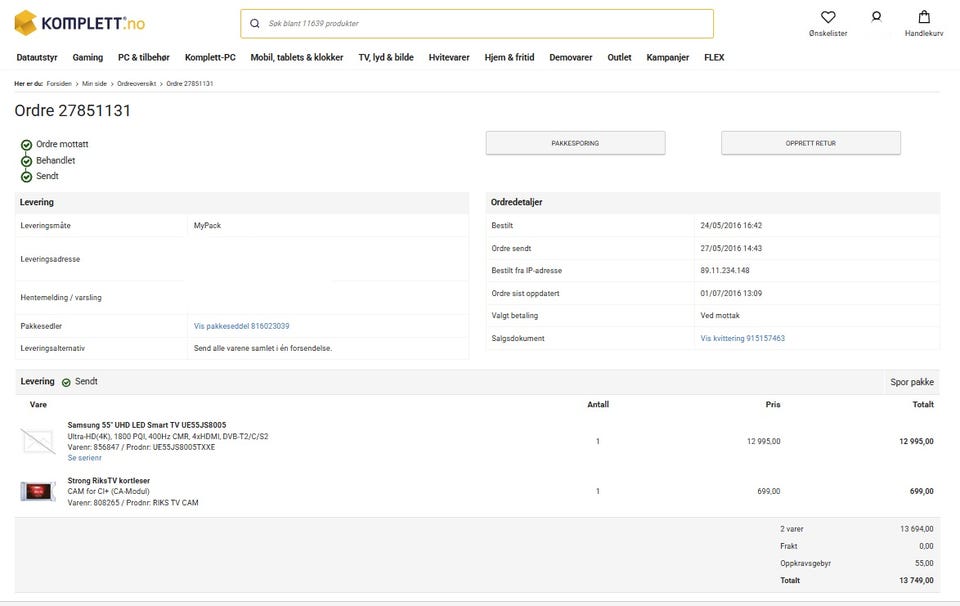
Task: Open the Hvitevarer menu
Action: click(449, 58)
